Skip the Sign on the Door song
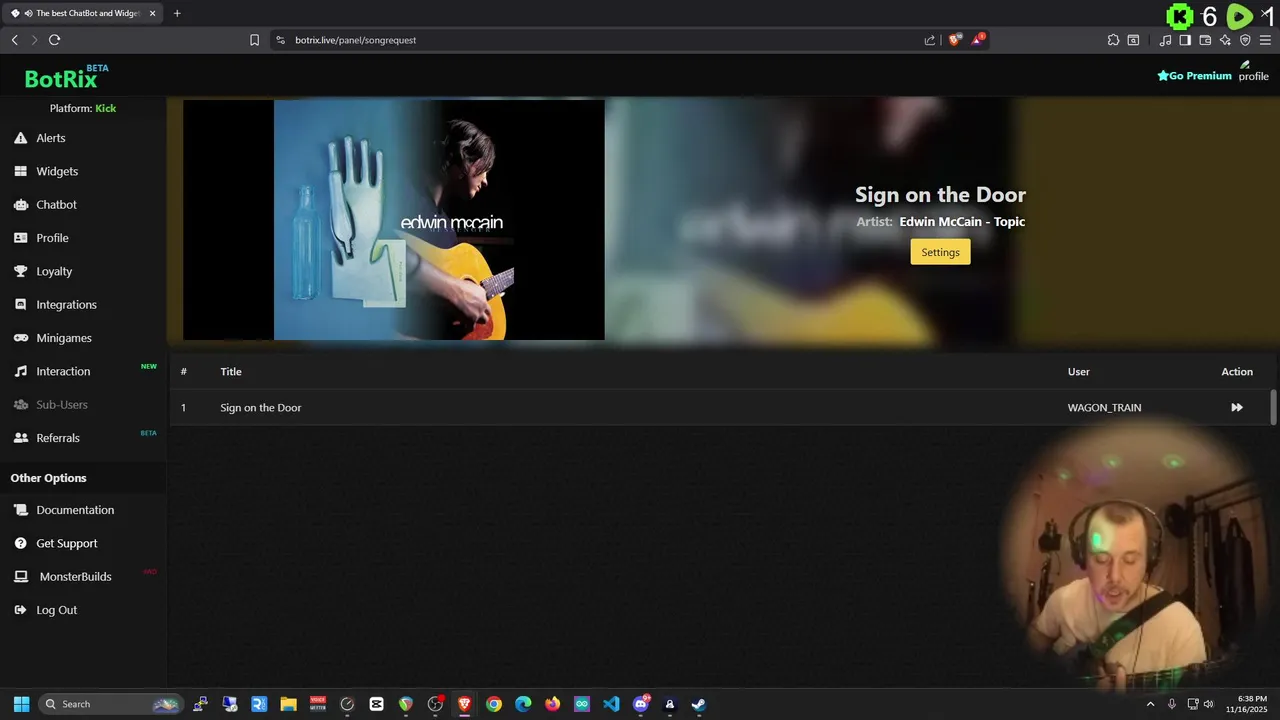 pos(1237,407)
